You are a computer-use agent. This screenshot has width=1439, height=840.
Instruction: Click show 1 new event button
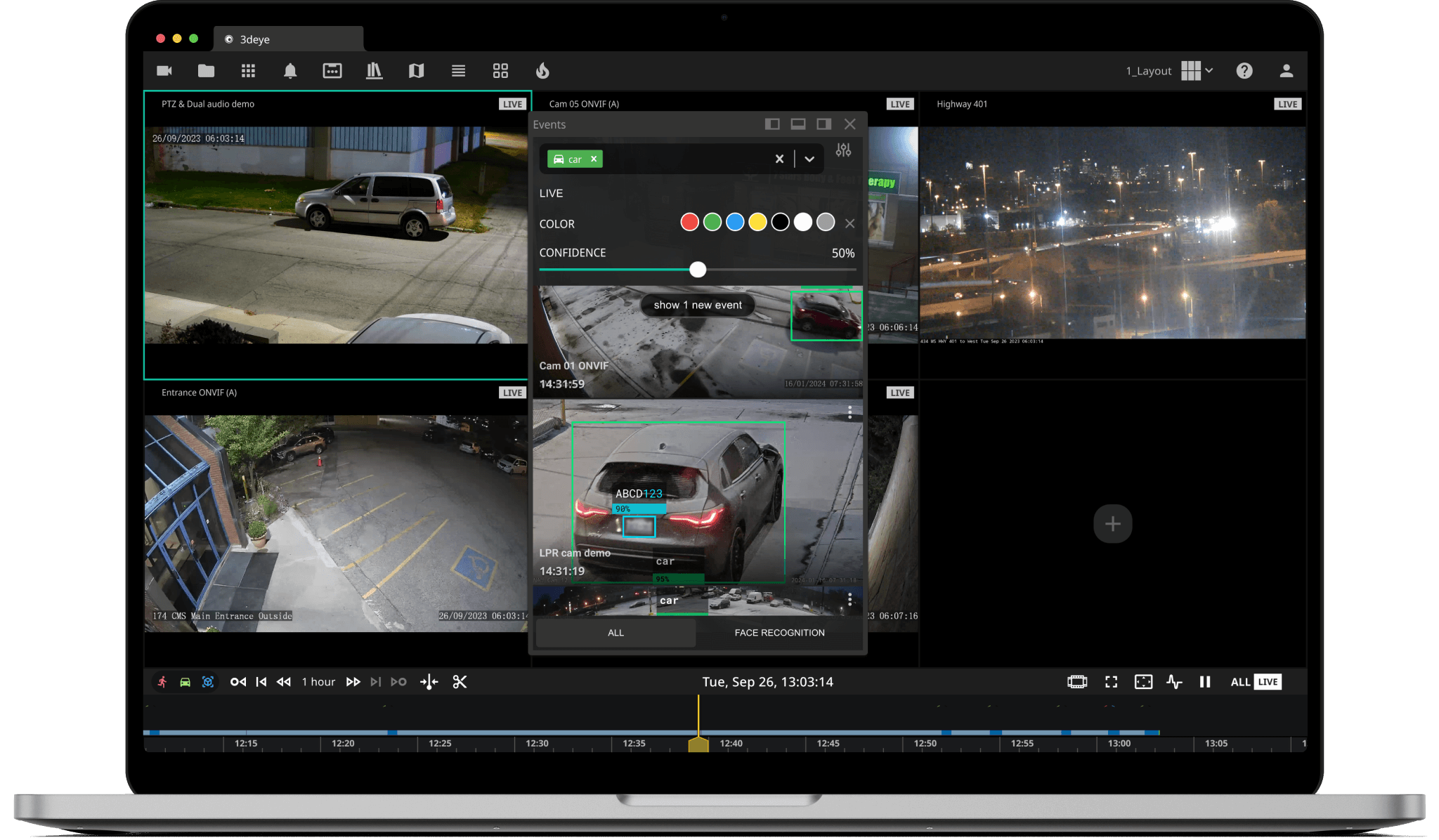[698, 305]
